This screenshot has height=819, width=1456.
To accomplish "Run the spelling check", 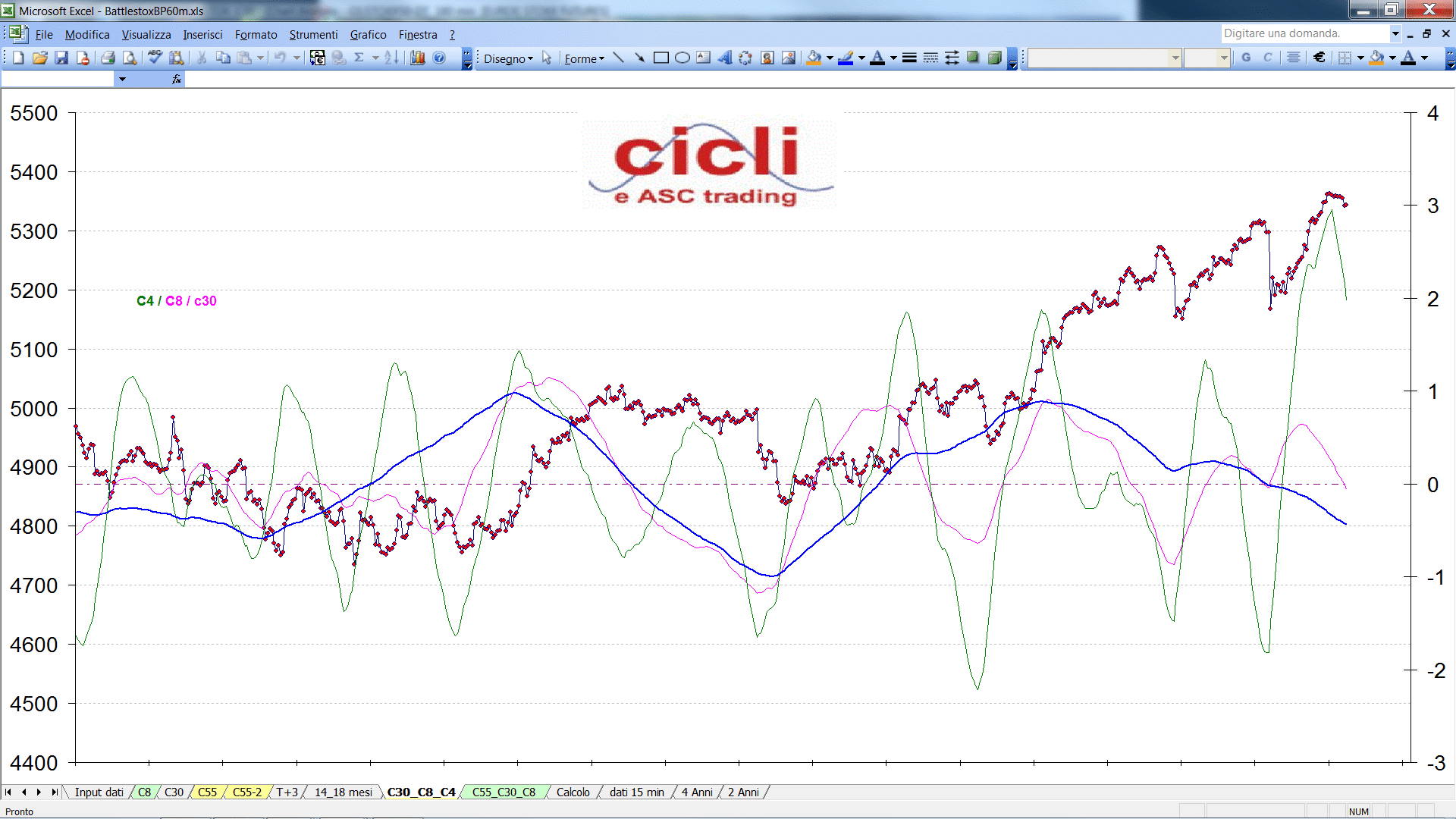I will (x=155, y=58).
